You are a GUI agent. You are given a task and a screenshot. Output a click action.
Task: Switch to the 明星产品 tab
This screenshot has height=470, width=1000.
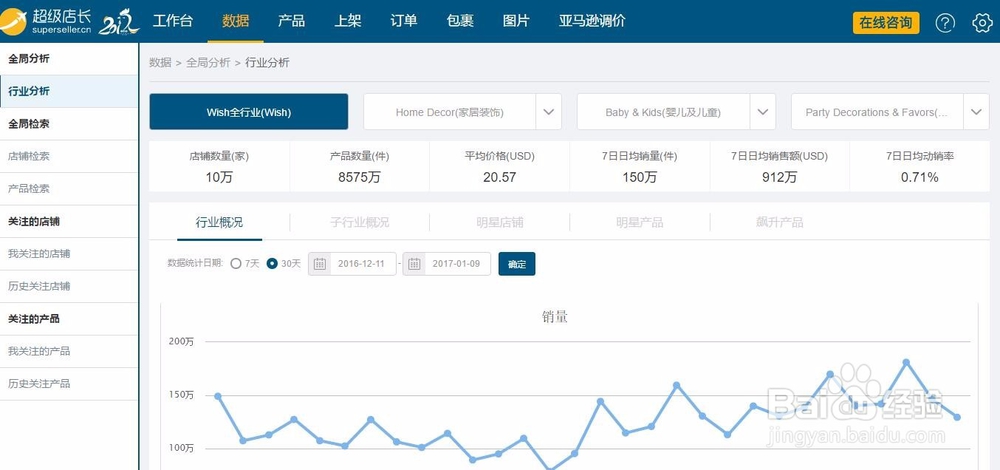tap(640, 223)
